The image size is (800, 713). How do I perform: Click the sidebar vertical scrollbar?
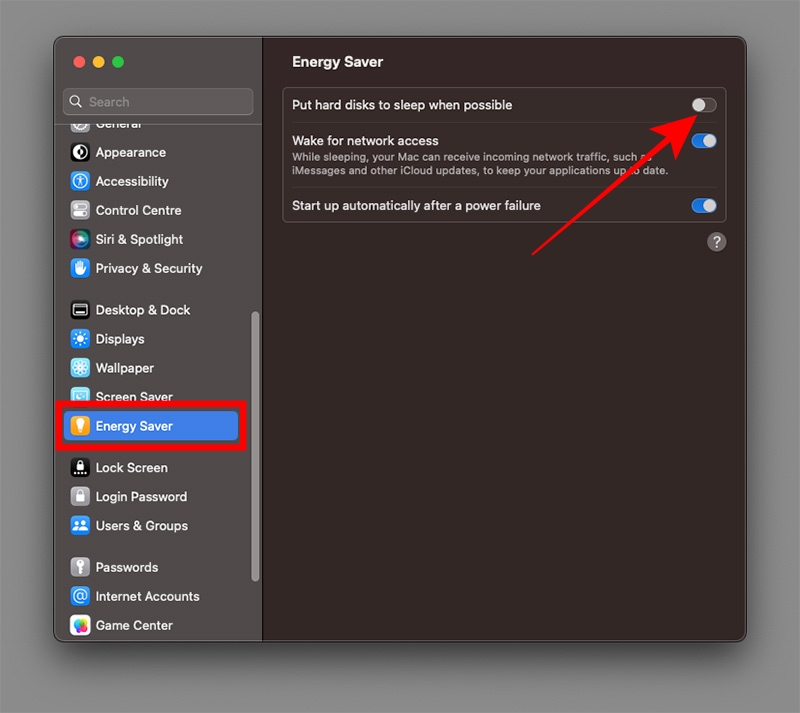click(255, 447)
